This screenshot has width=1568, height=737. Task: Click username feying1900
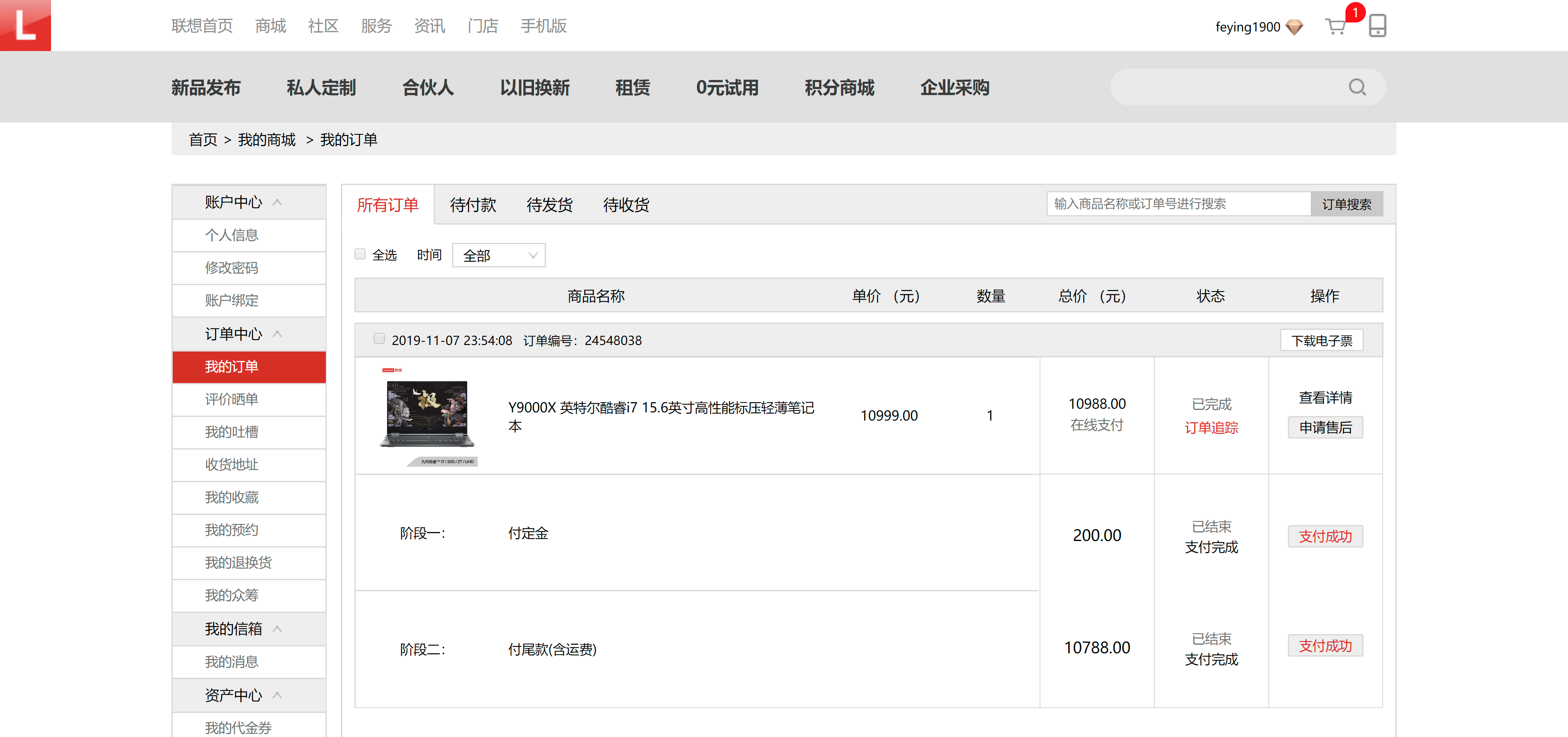[1247, 27]
